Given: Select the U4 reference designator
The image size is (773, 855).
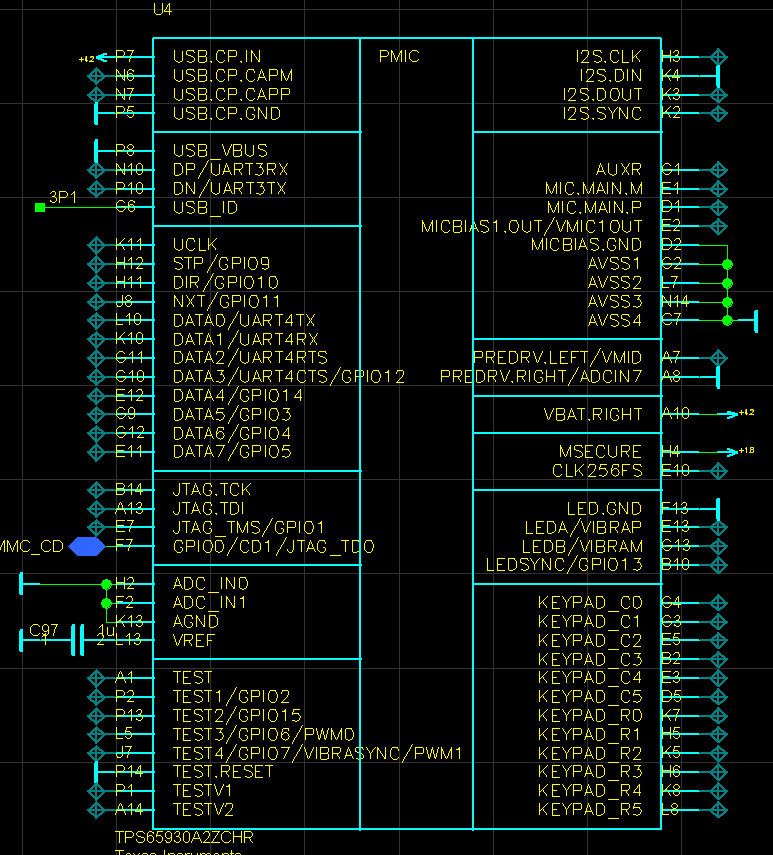Looking at the screenshot, I should pyautogui.click(x=162, y=9).
